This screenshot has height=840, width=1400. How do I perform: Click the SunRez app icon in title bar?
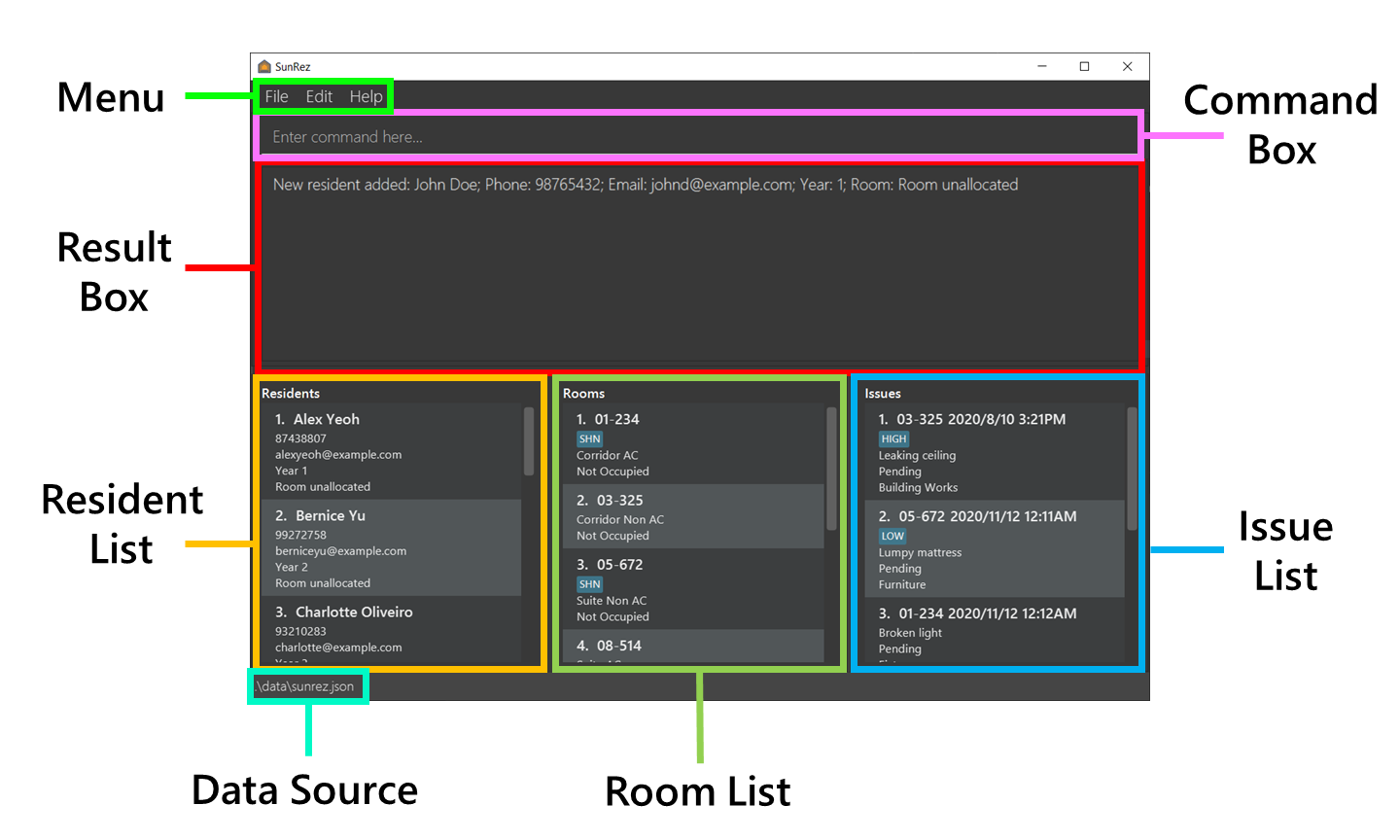pyautogui.click(x=263, y=67)
